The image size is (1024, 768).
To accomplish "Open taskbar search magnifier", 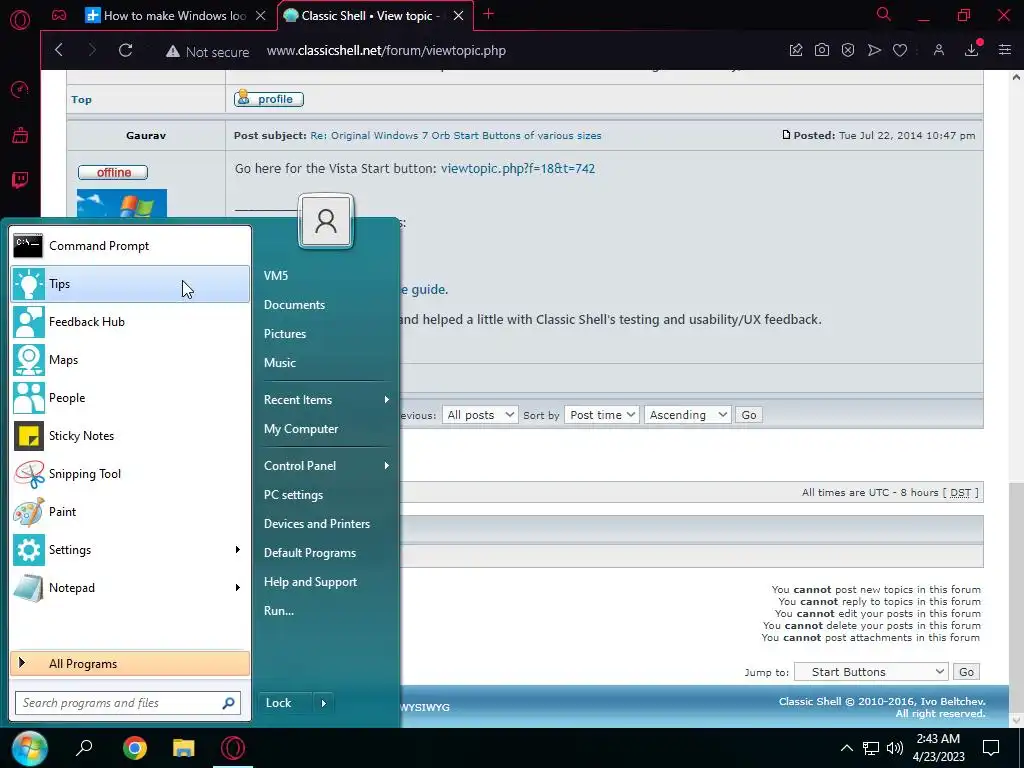I will tap(84, 748).
